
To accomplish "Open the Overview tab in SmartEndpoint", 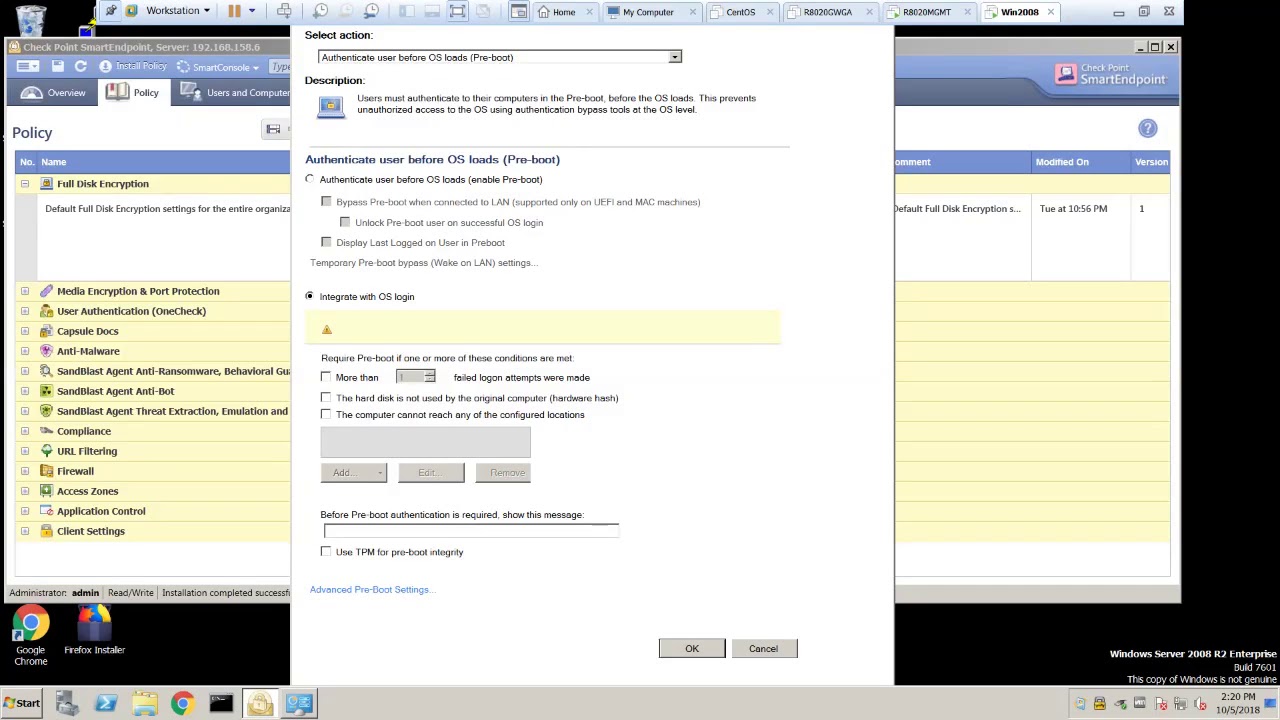I will (x=54, y=93).
